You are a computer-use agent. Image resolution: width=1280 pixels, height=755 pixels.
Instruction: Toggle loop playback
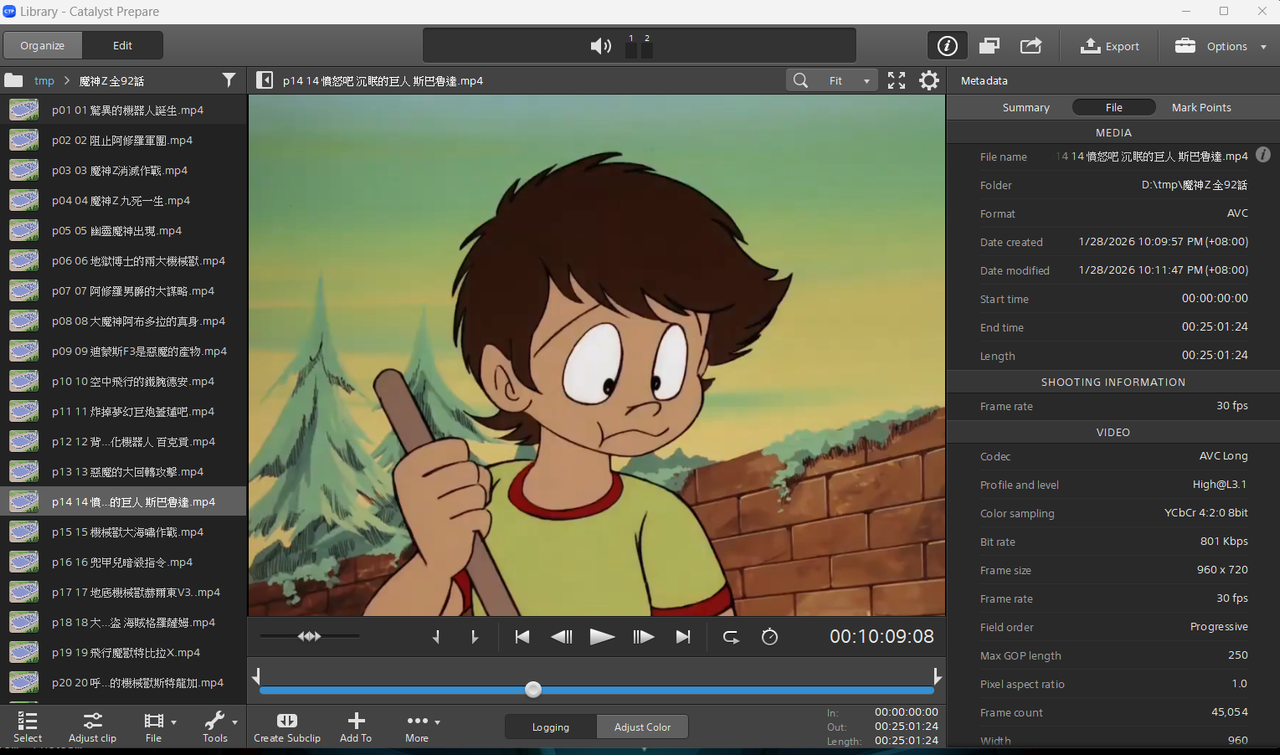coord(731,637)
